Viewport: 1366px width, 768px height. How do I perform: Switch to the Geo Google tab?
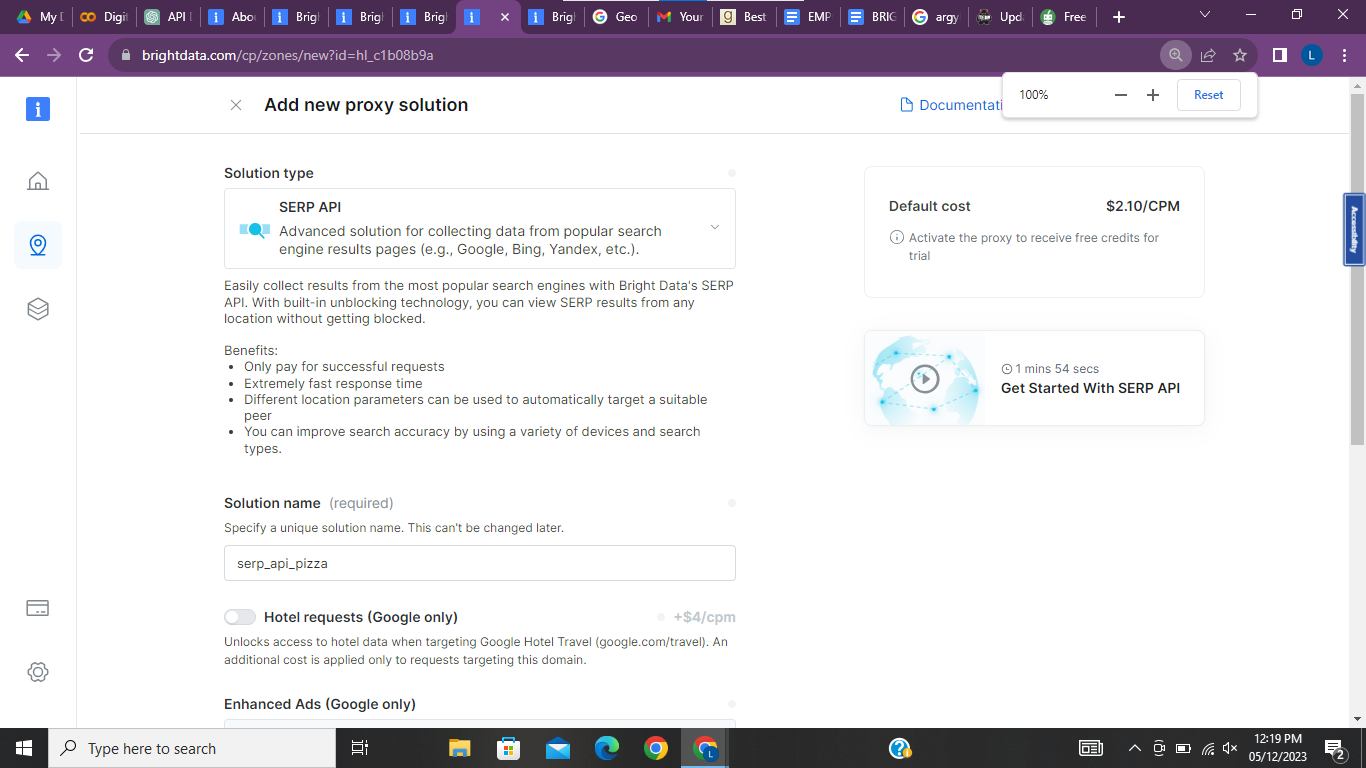615,17
